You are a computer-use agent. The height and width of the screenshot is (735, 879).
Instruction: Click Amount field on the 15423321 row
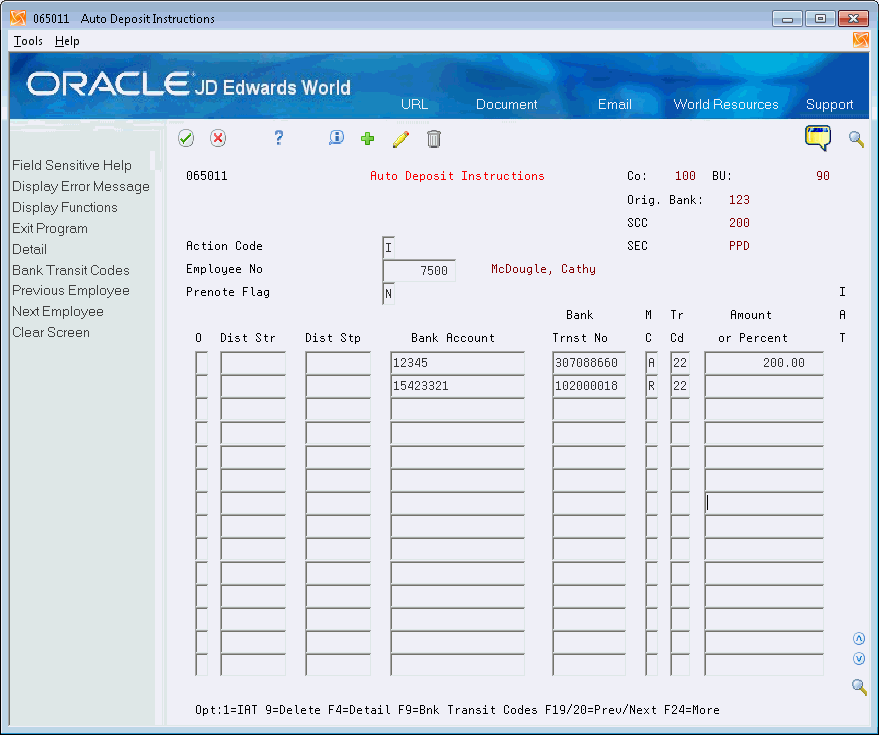[x=764, y=386]
